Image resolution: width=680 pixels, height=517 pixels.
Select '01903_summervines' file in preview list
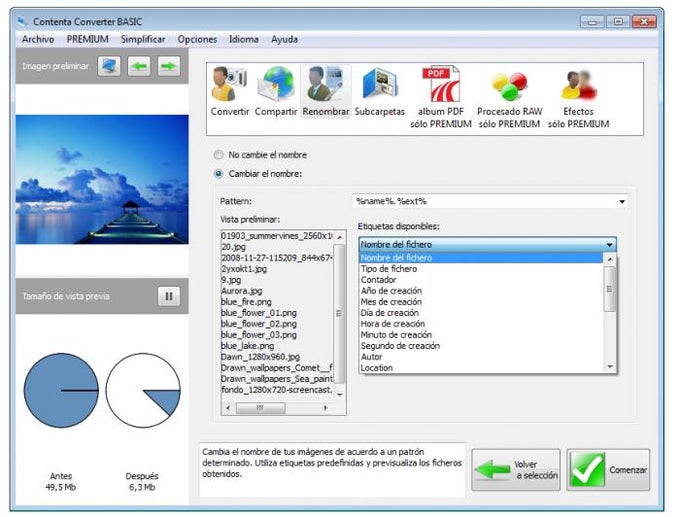point(277,236)
